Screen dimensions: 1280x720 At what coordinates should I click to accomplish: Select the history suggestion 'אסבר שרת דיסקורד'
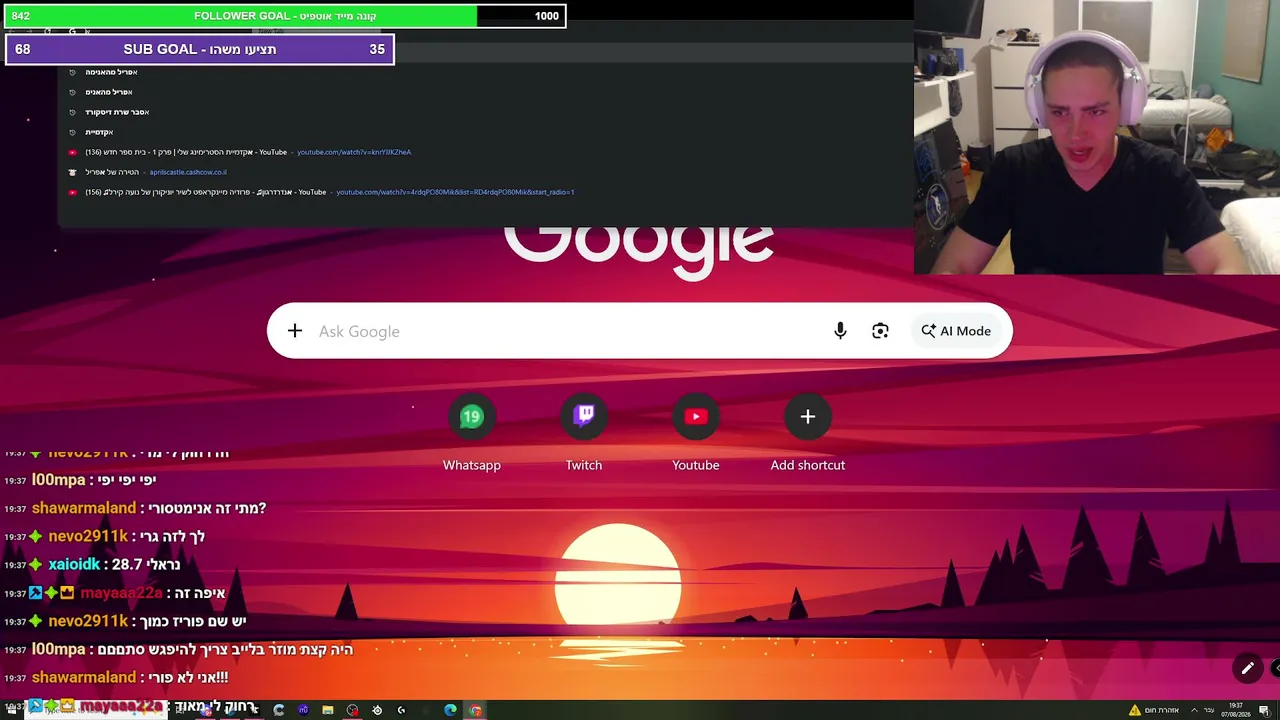point(486,112)
